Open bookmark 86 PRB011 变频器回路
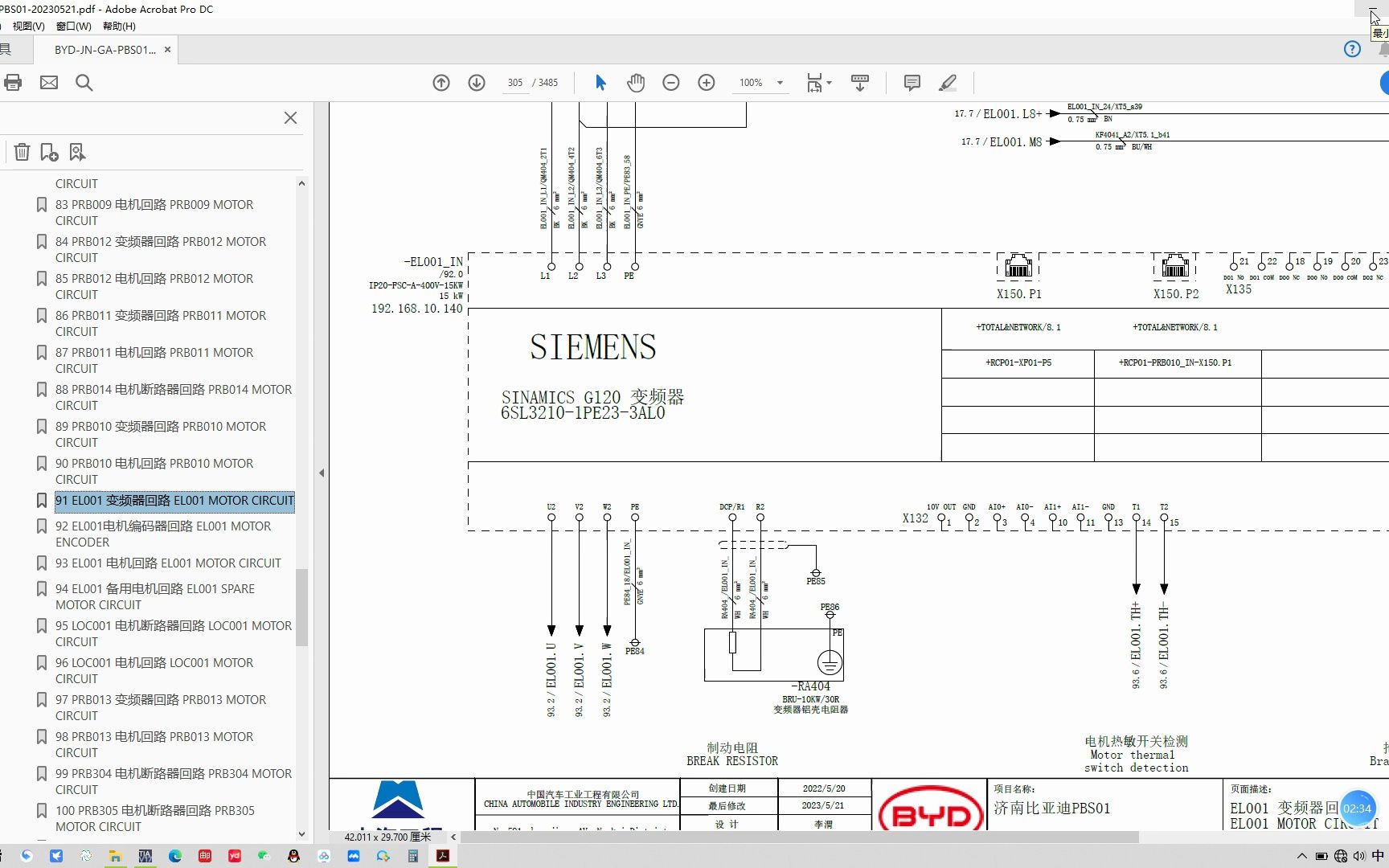The height and width of the screenshot is (868, 1389). point(161,324)
